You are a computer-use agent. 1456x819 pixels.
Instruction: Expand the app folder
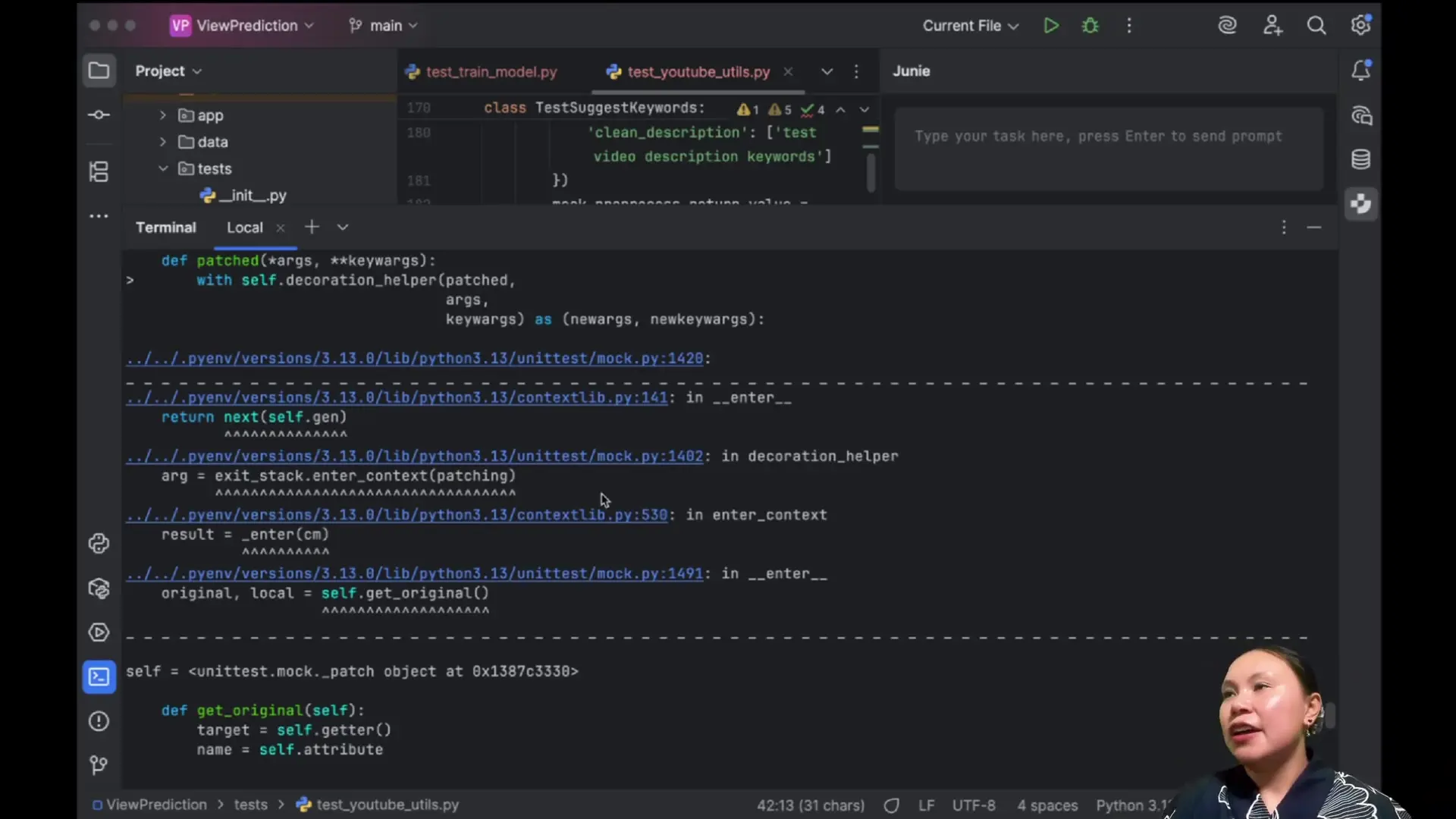pos(163,115)
